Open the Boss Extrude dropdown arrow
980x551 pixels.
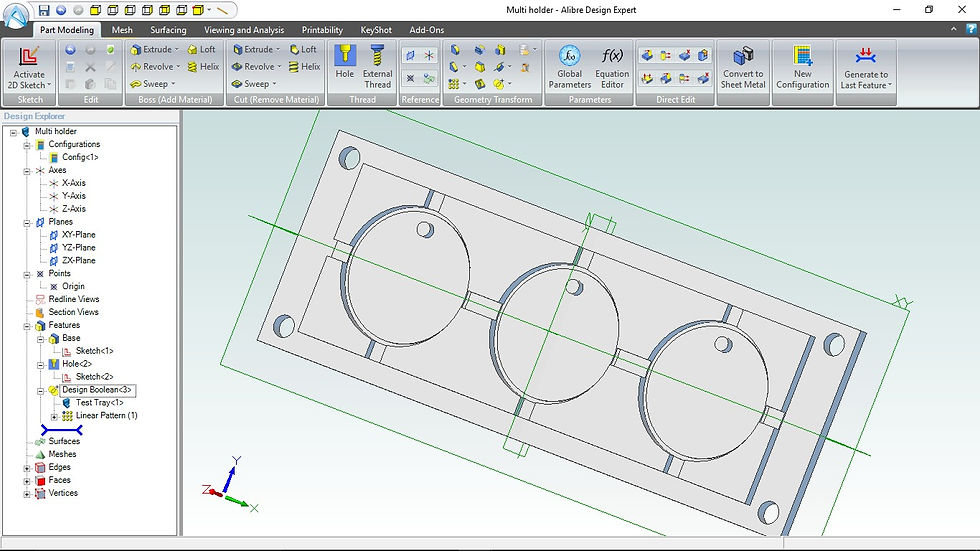pos(176,49)
